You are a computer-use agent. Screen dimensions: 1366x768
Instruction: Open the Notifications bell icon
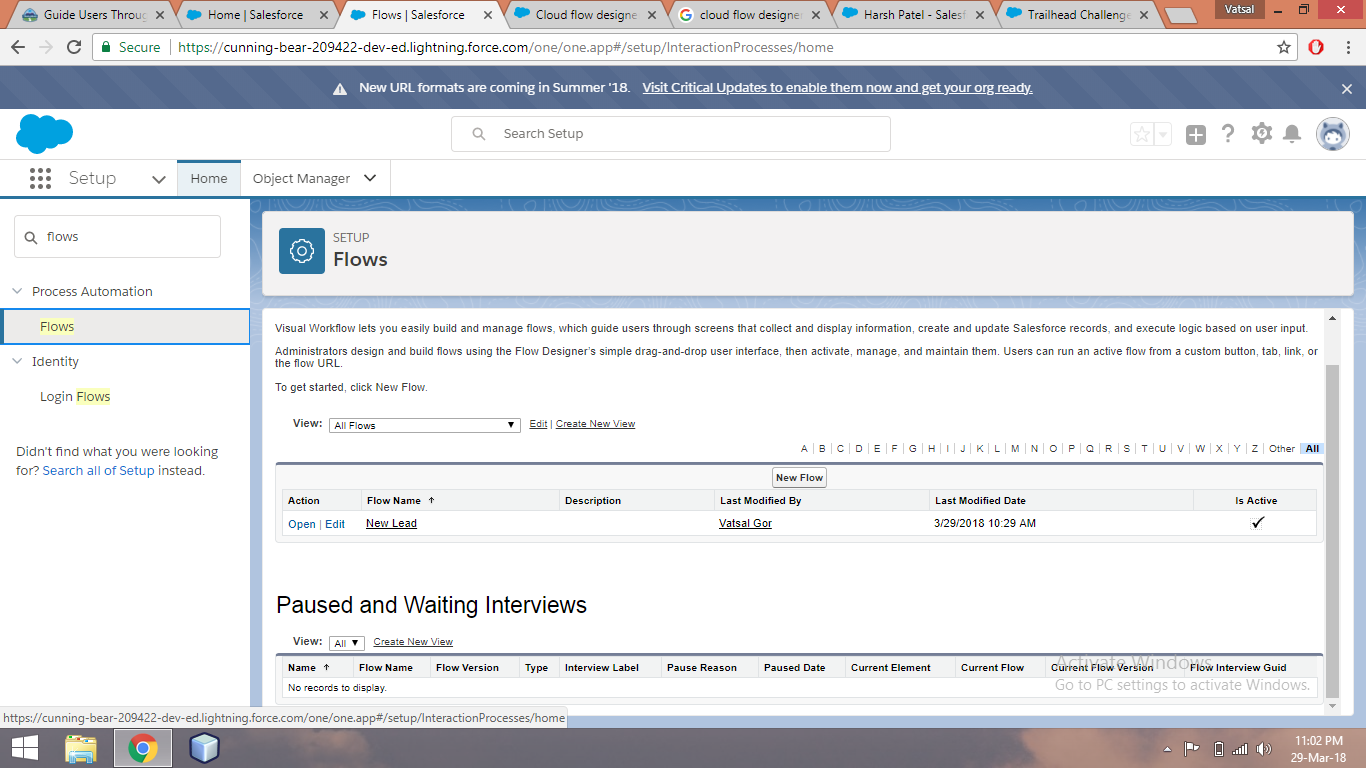[x=1292, y=134]
